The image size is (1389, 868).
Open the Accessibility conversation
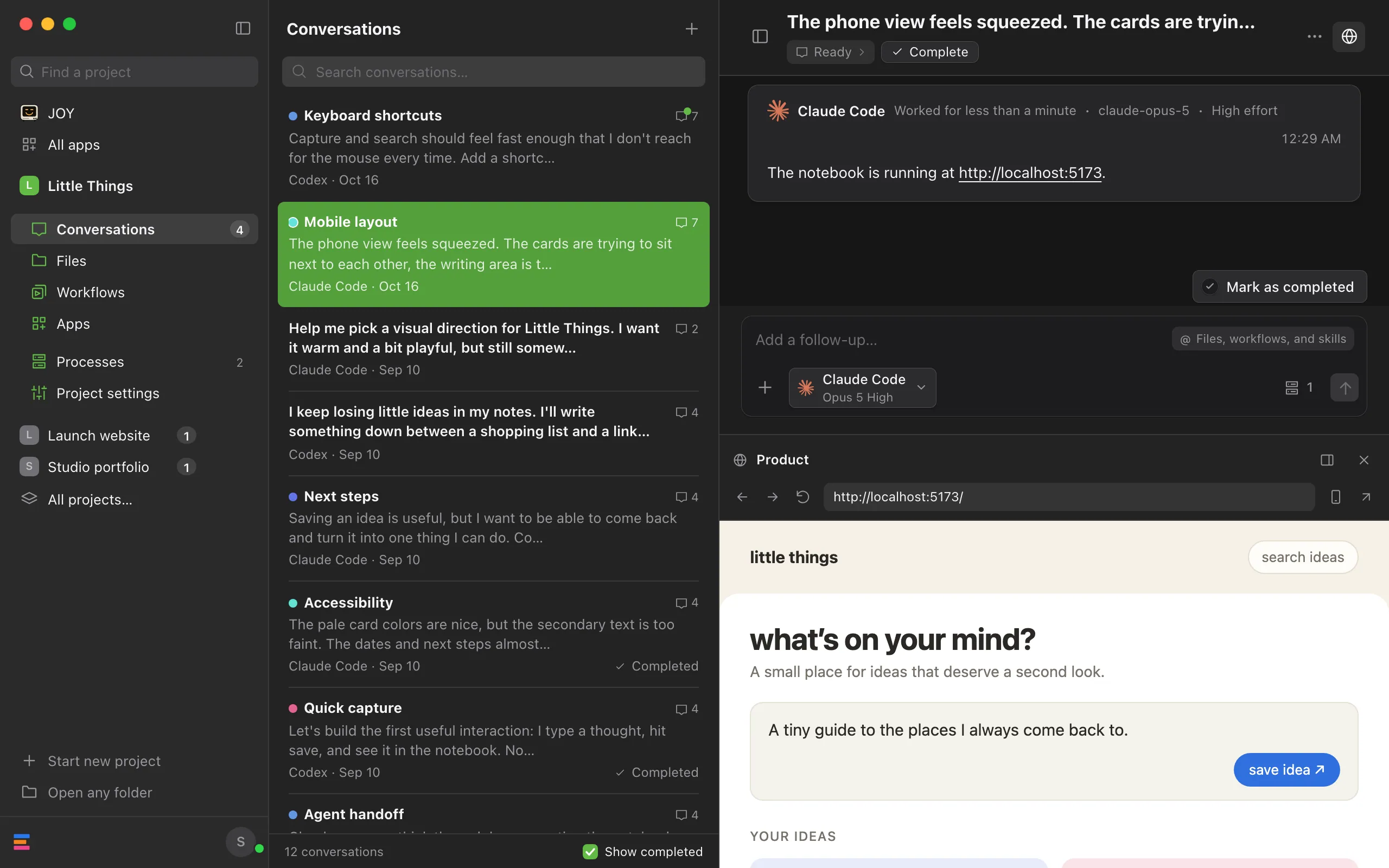[x=494, y=634]
